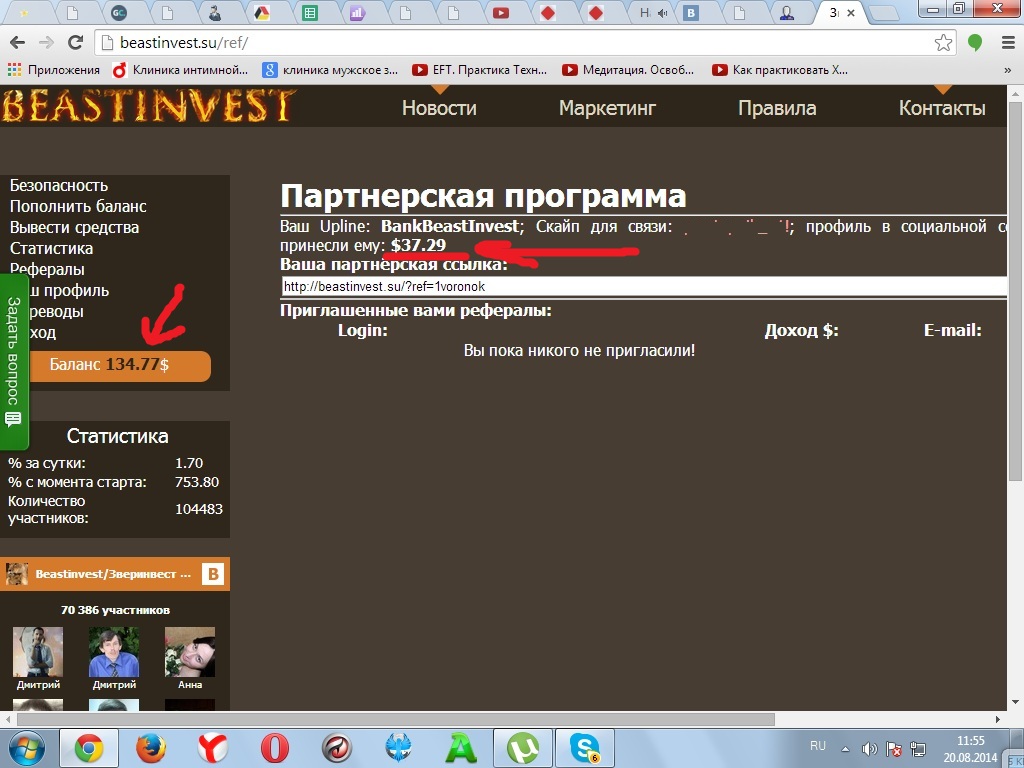Open first Дмитрий's profile photo
The width and height of the screenshot is (1024, 768).
click(x=38, y=652)
